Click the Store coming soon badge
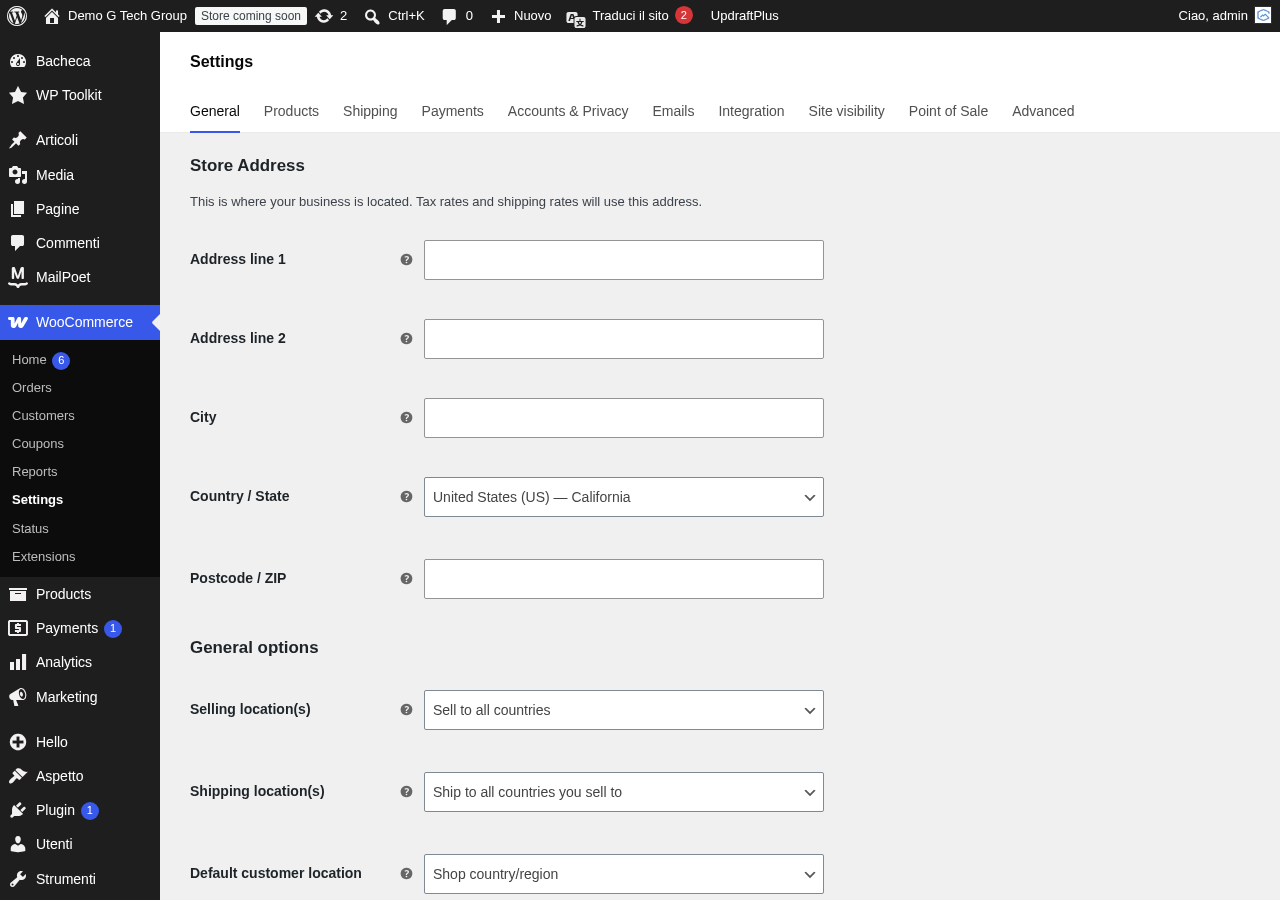The width and height of the screenshot is (1280, 900). click(x=251, y=16)
